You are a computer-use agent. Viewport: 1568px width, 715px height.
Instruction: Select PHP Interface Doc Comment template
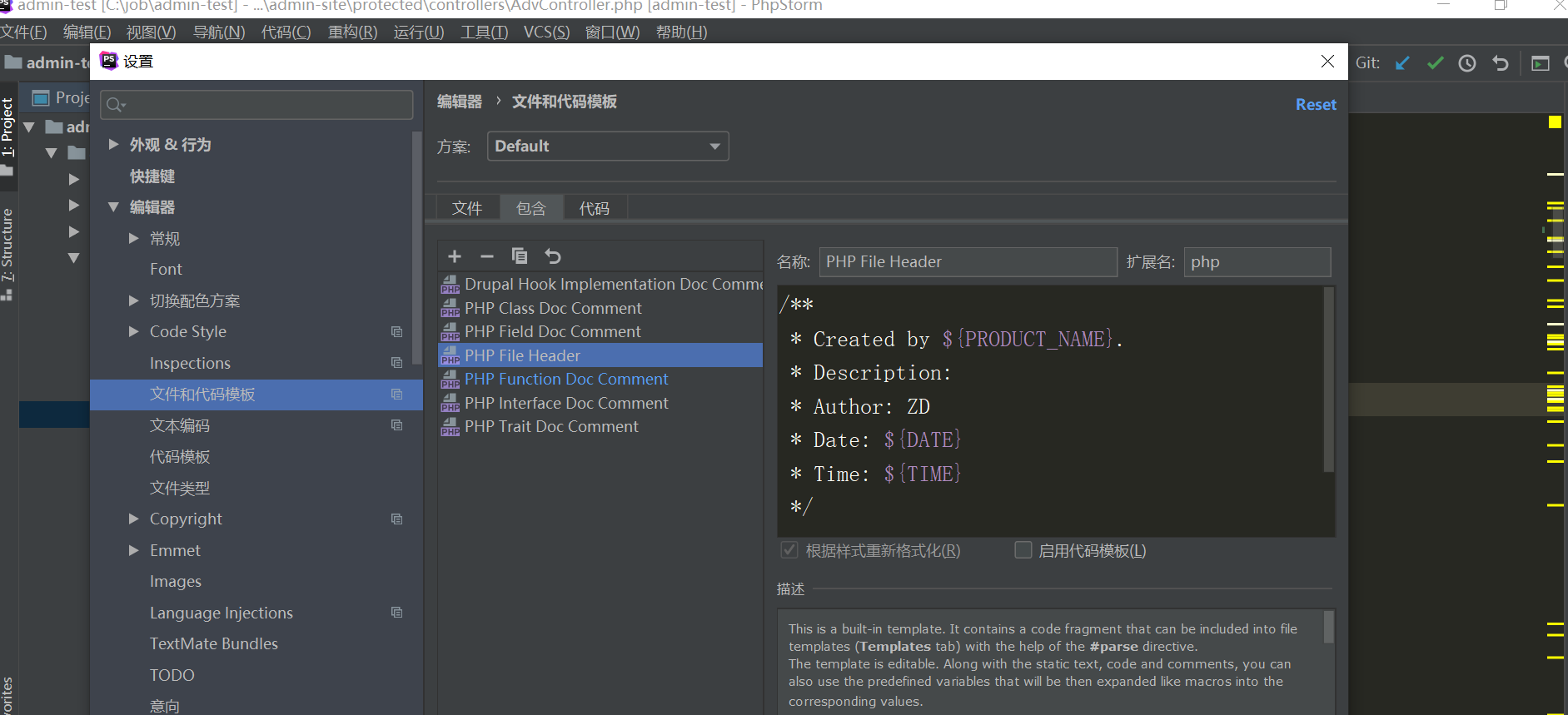coord(600,404)
